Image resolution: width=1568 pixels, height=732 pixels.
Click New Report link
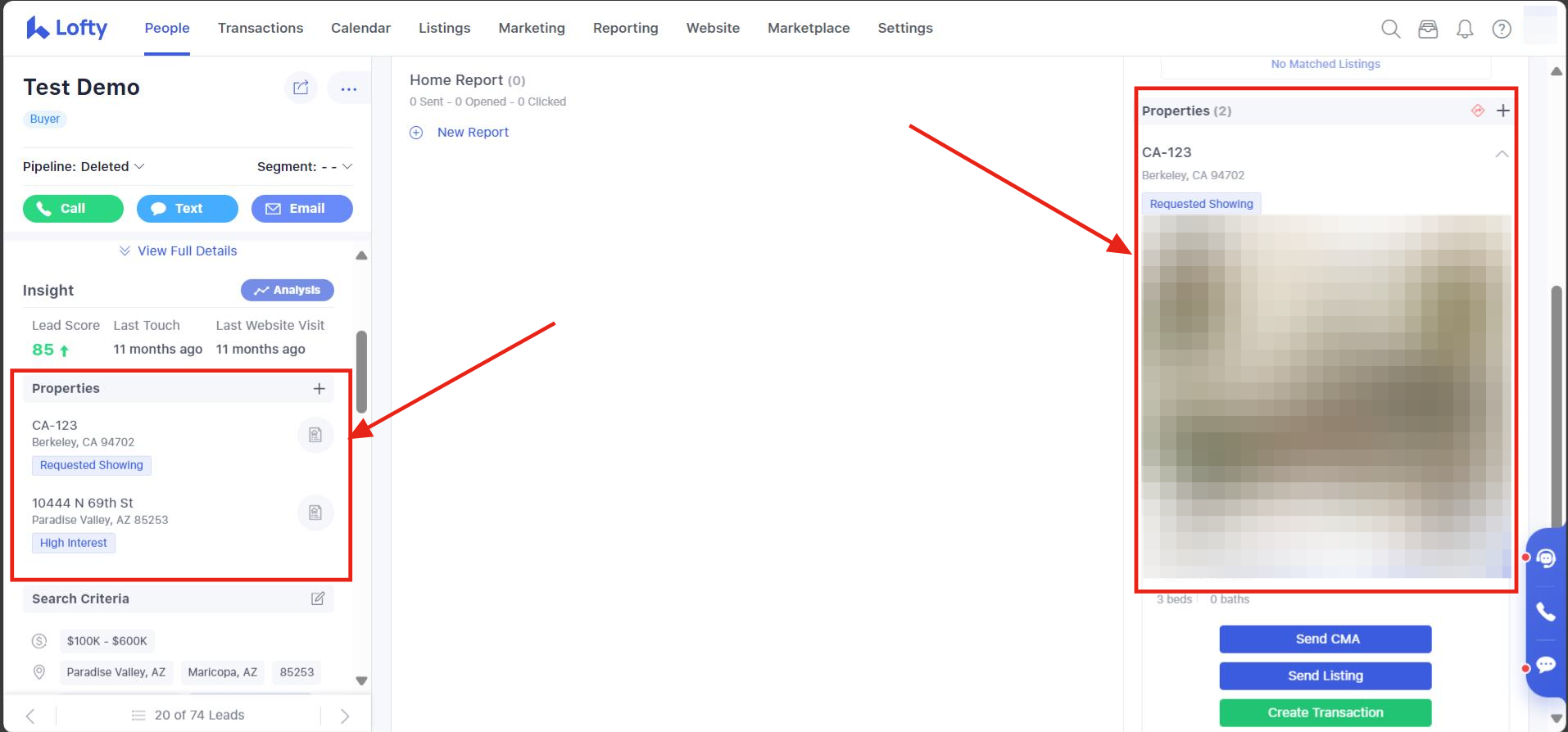coord(472,133)
